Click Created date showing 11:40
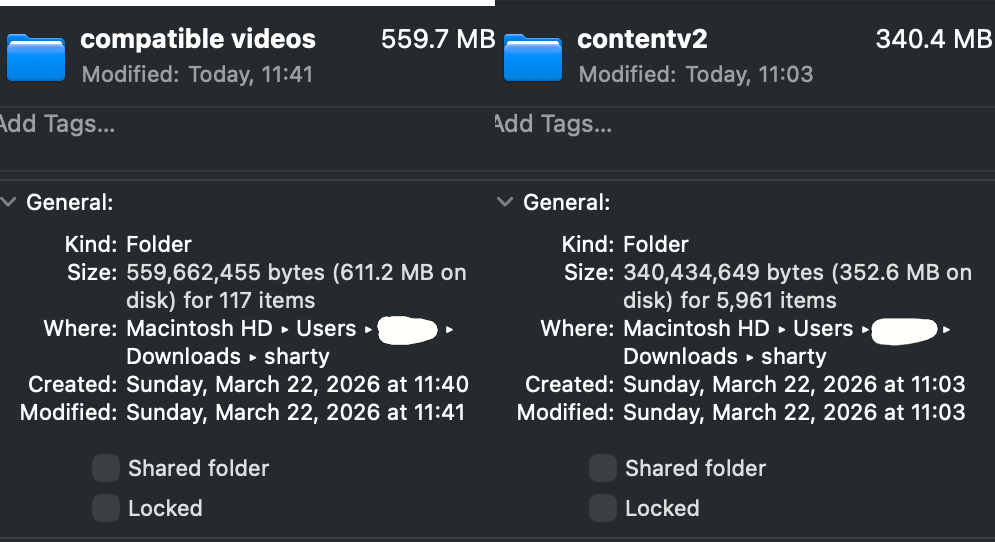 [297, 384]
